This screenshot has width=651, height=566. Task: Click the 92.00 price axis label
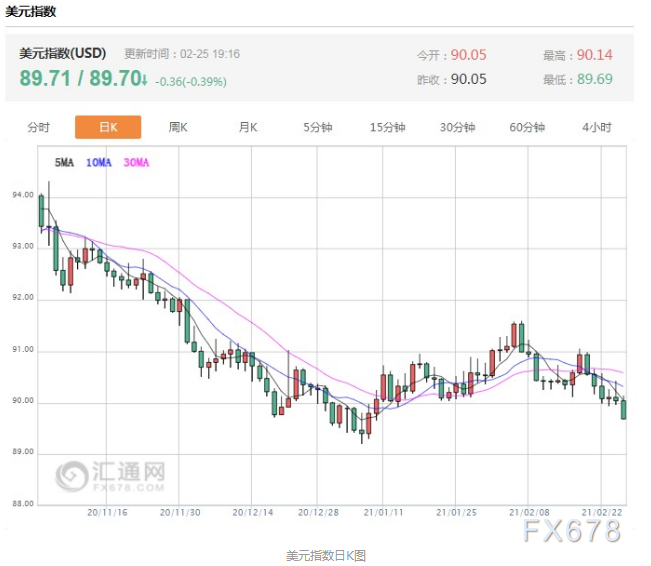(x=23, y=297)
